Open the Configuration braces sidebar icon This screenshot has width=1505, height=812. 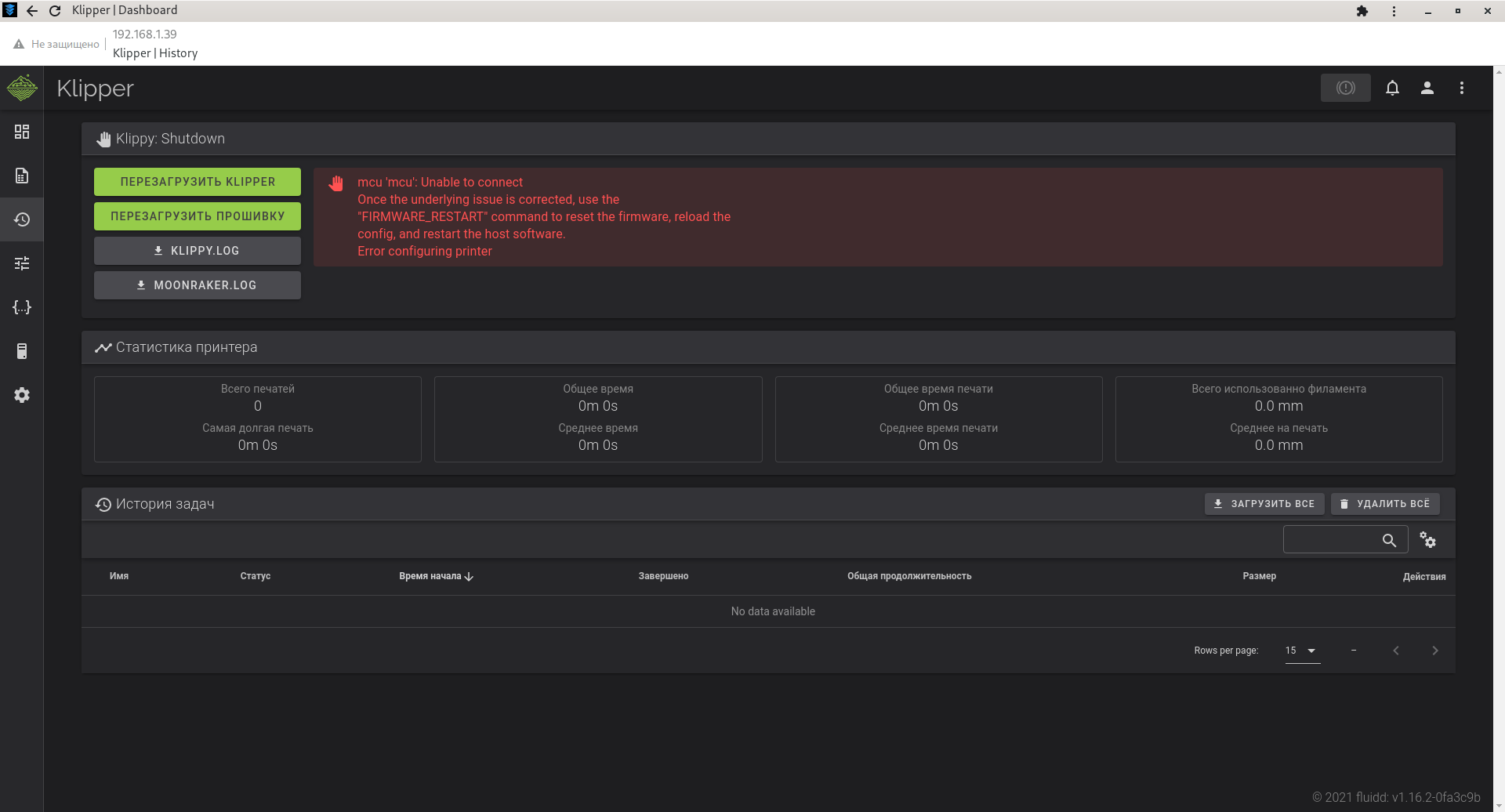[22, 307]
